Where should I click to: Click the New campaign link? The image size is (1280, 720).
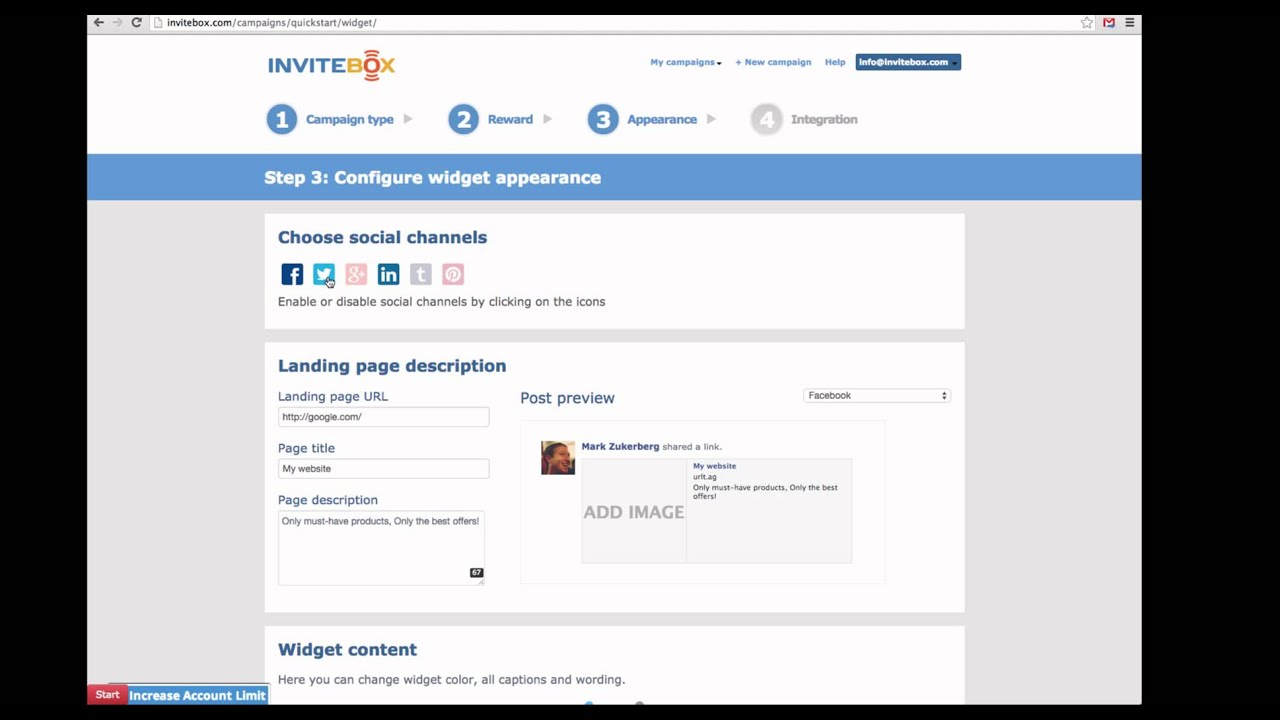(x=773, y=62)
